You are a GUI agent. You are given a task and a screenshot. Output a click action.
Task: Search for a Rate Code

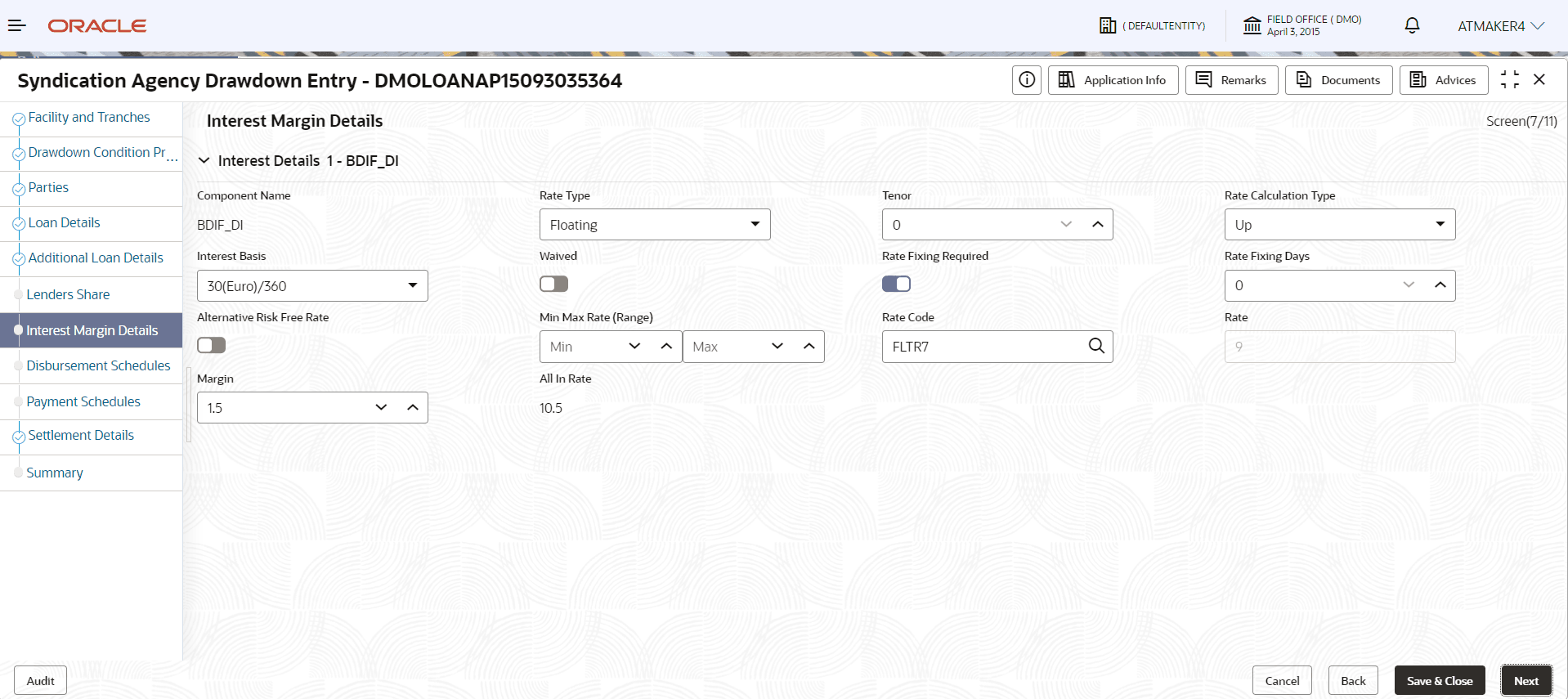(x=1096, y=347)
